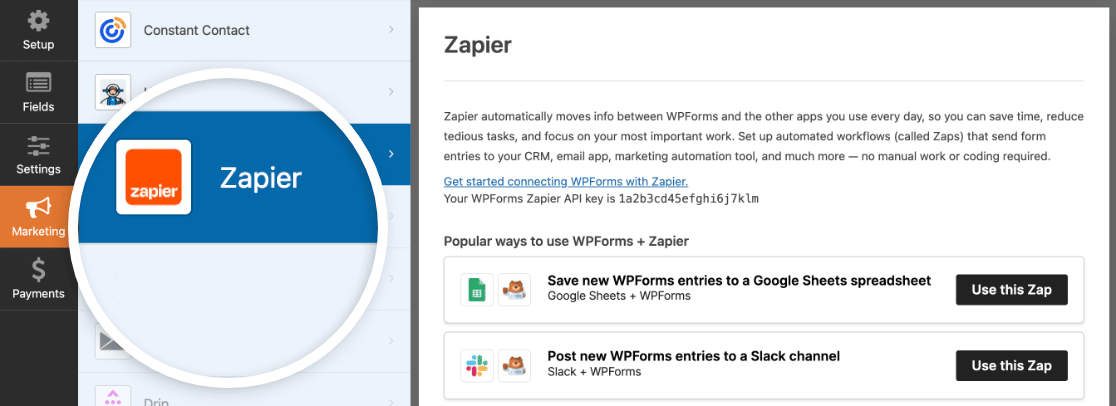The width and height of the screenshot is (1116, 406).
Task: Click WPForms mascot icon beside Slack
Action: (514, 366)
